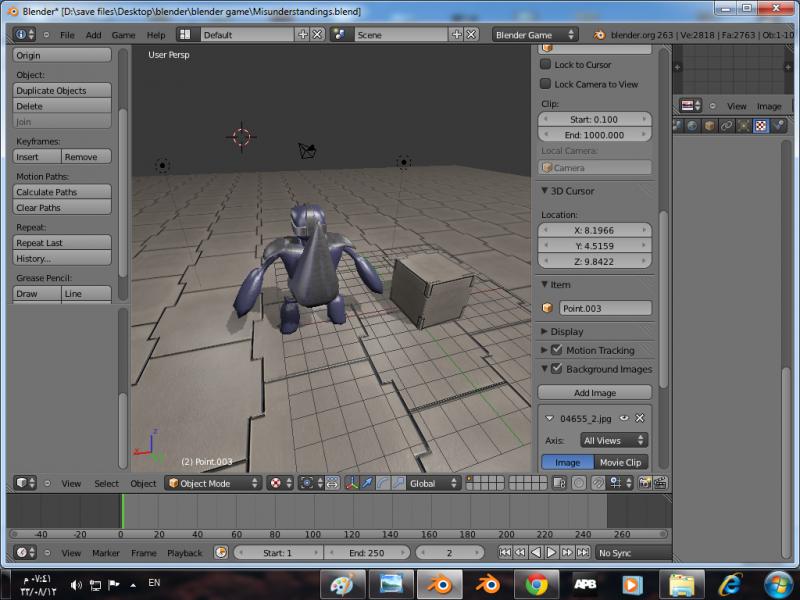Enable the translate manipulator arrow
The width and height of the screenshot is (800, 600).
pos(367,483)
